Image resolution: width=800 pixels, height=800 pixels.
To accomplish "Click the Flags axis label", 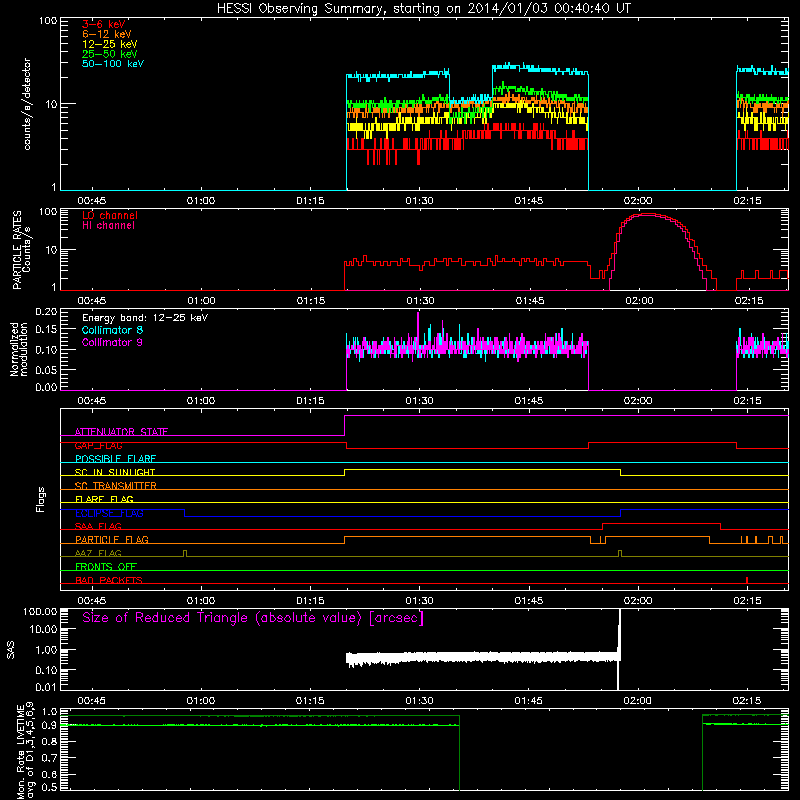I will click(x=41, y=499).
